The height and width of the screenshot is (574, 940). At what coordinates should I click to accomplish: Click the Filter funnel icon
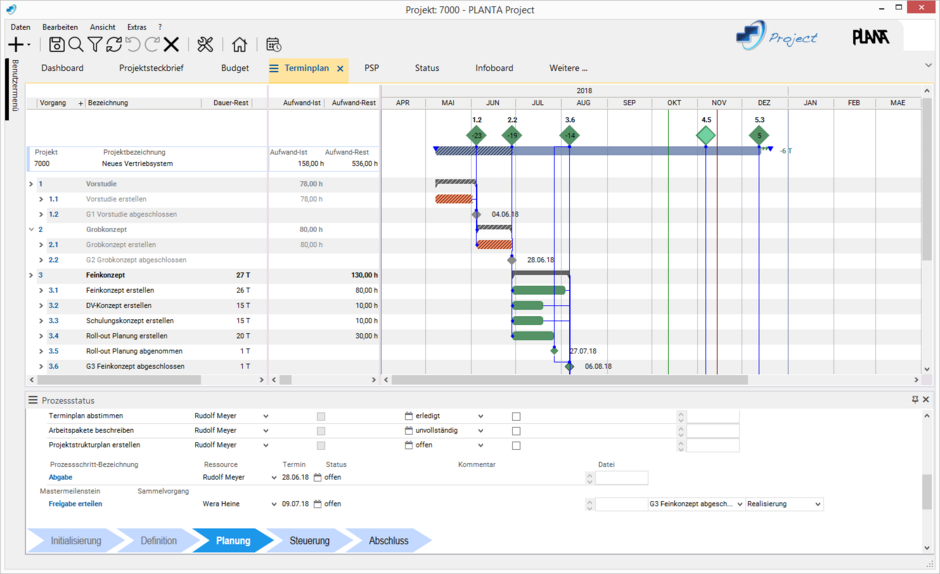click(x=95, y=44)
